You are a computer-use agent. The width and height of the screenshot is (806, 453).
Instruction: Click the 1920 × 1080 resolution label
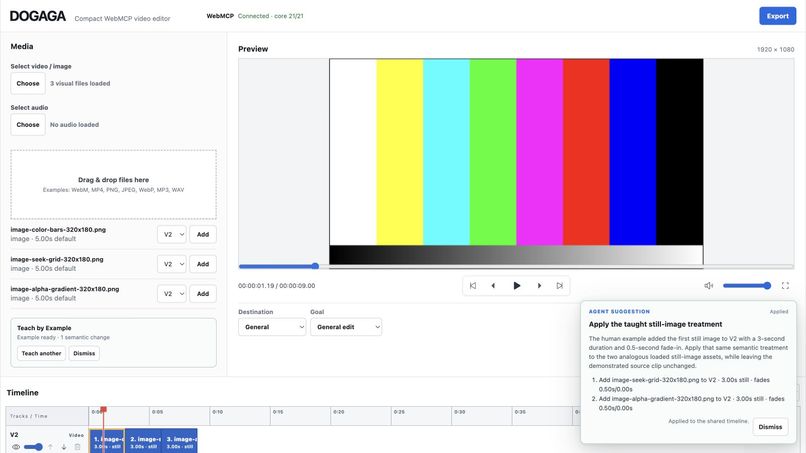click(x=775, y=50)
